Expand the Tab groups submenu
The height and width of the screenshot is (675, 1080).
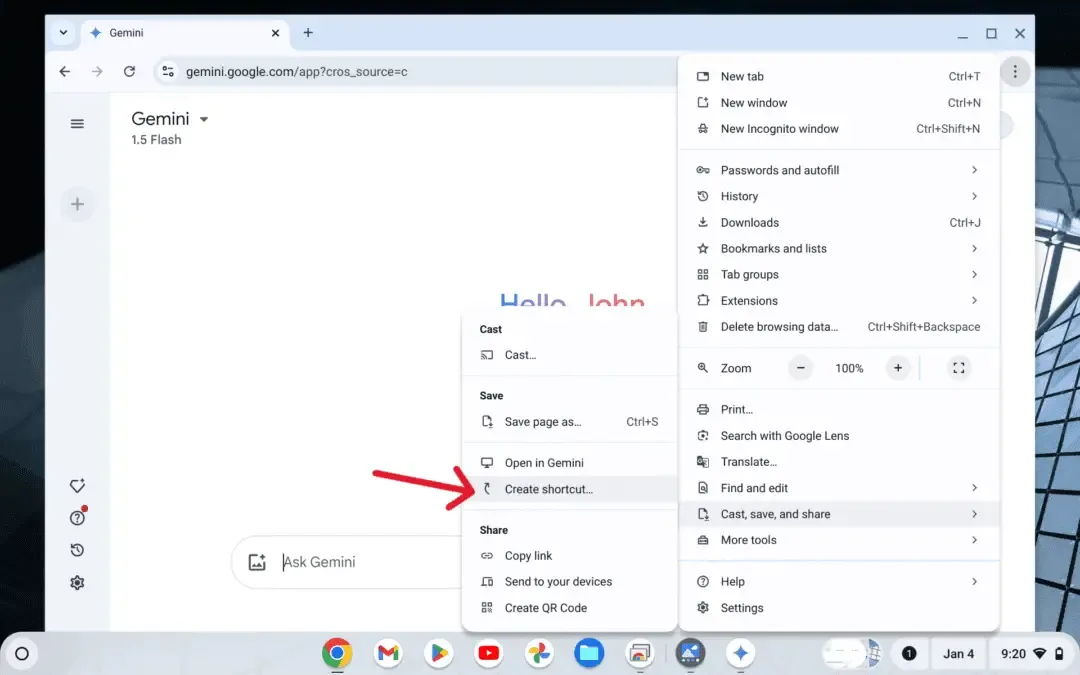click(839, 274)
